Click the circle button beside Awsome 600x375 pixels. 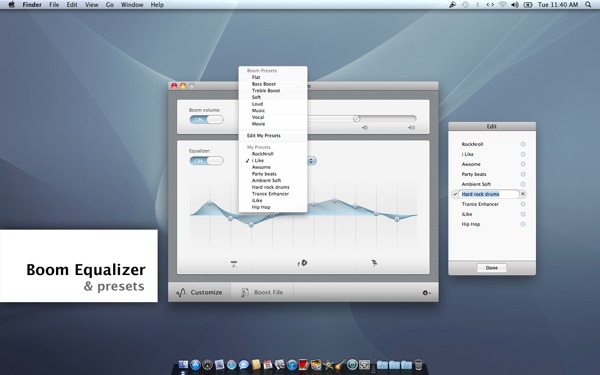[523, 164]
